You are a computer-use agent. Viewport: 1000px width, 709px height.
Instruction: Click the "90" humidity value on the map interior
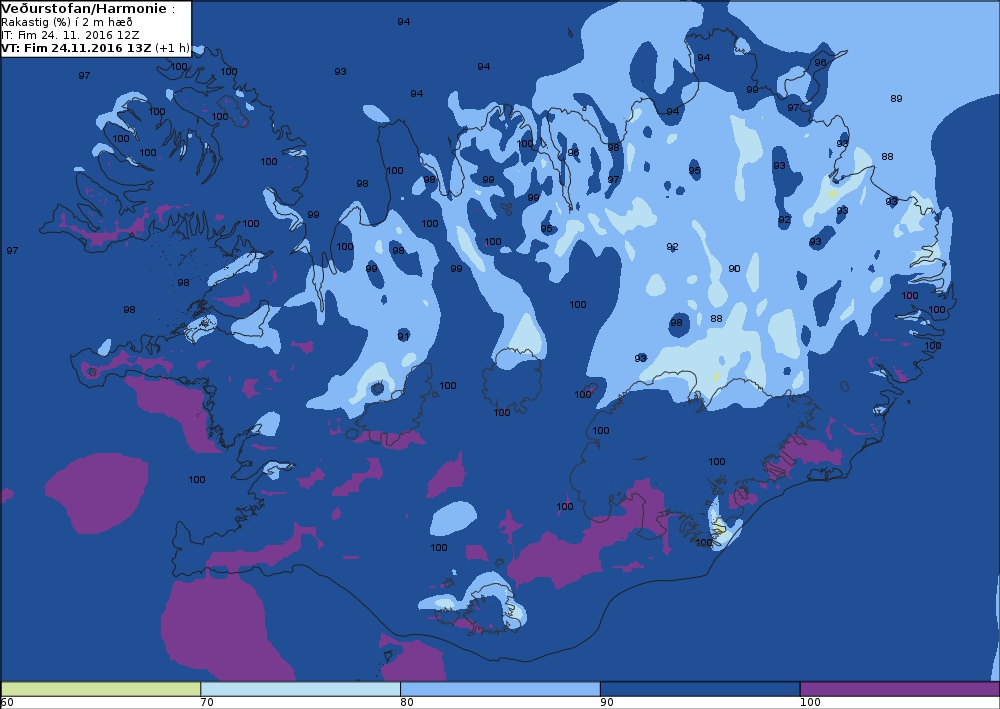pos(734,268)
